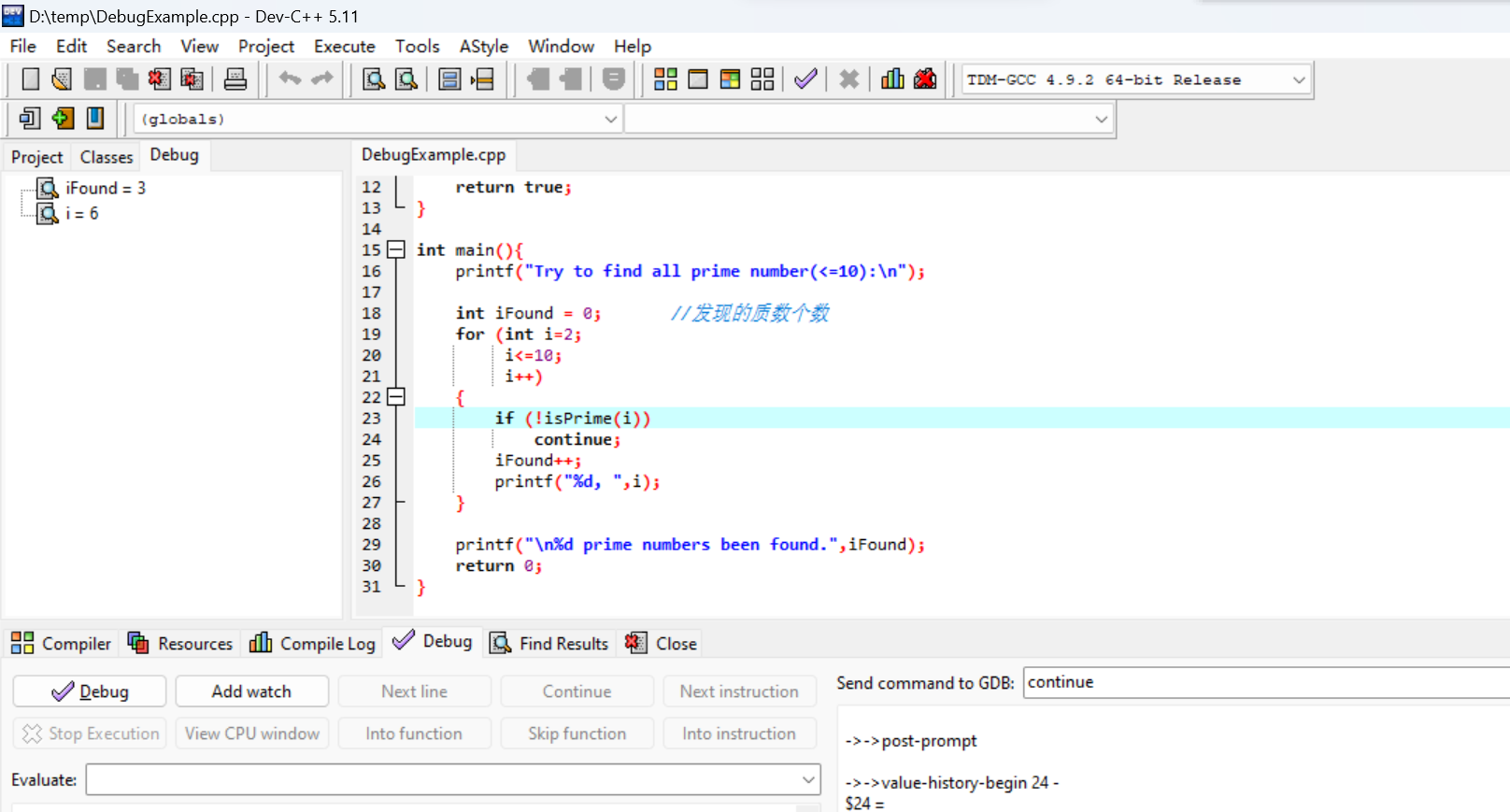The image size is (1510, 812).
Task: Open the Search menu
Action: (134, 46)
